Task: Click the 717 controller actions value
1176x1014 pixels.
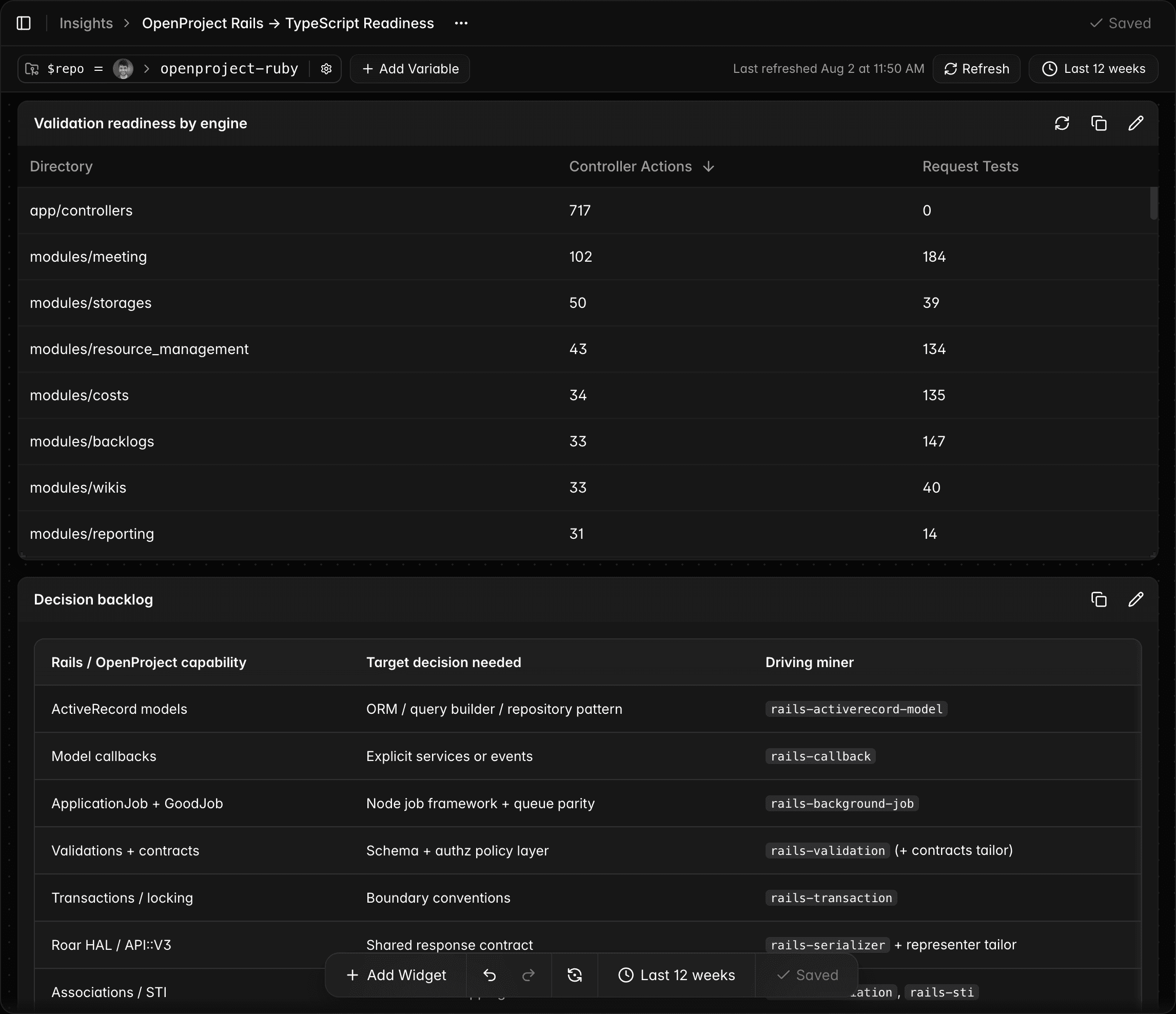Action: point(580,210)
